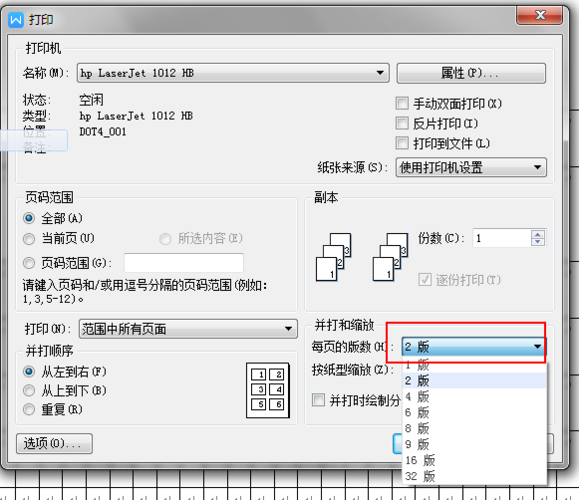Click the 属性(P)... button
The width and height of the screenshot is (579, 500).
pyautogui.click(x=471, y=73)
